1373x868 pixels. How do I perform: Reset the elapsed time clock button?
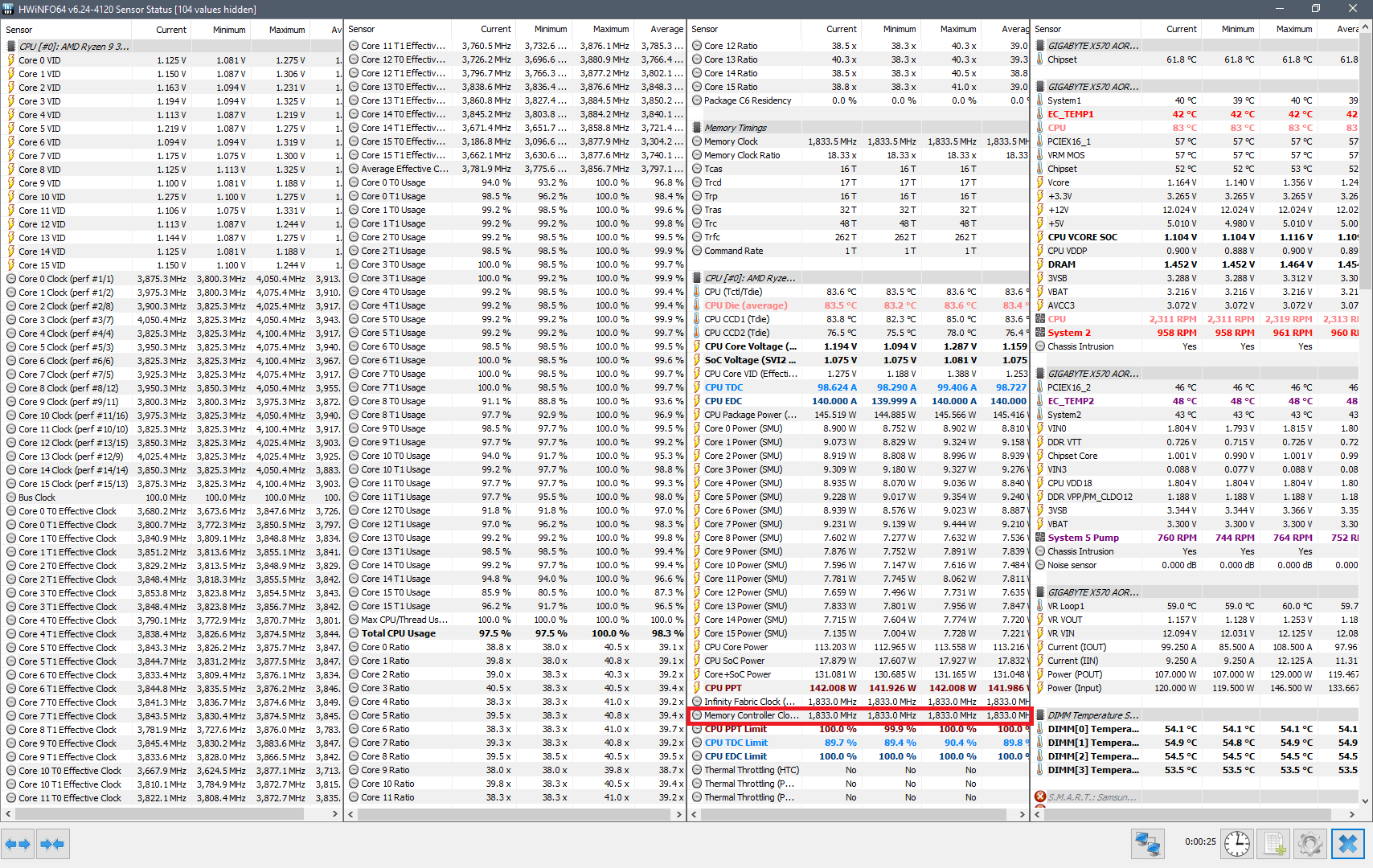tap(1237, 844)
